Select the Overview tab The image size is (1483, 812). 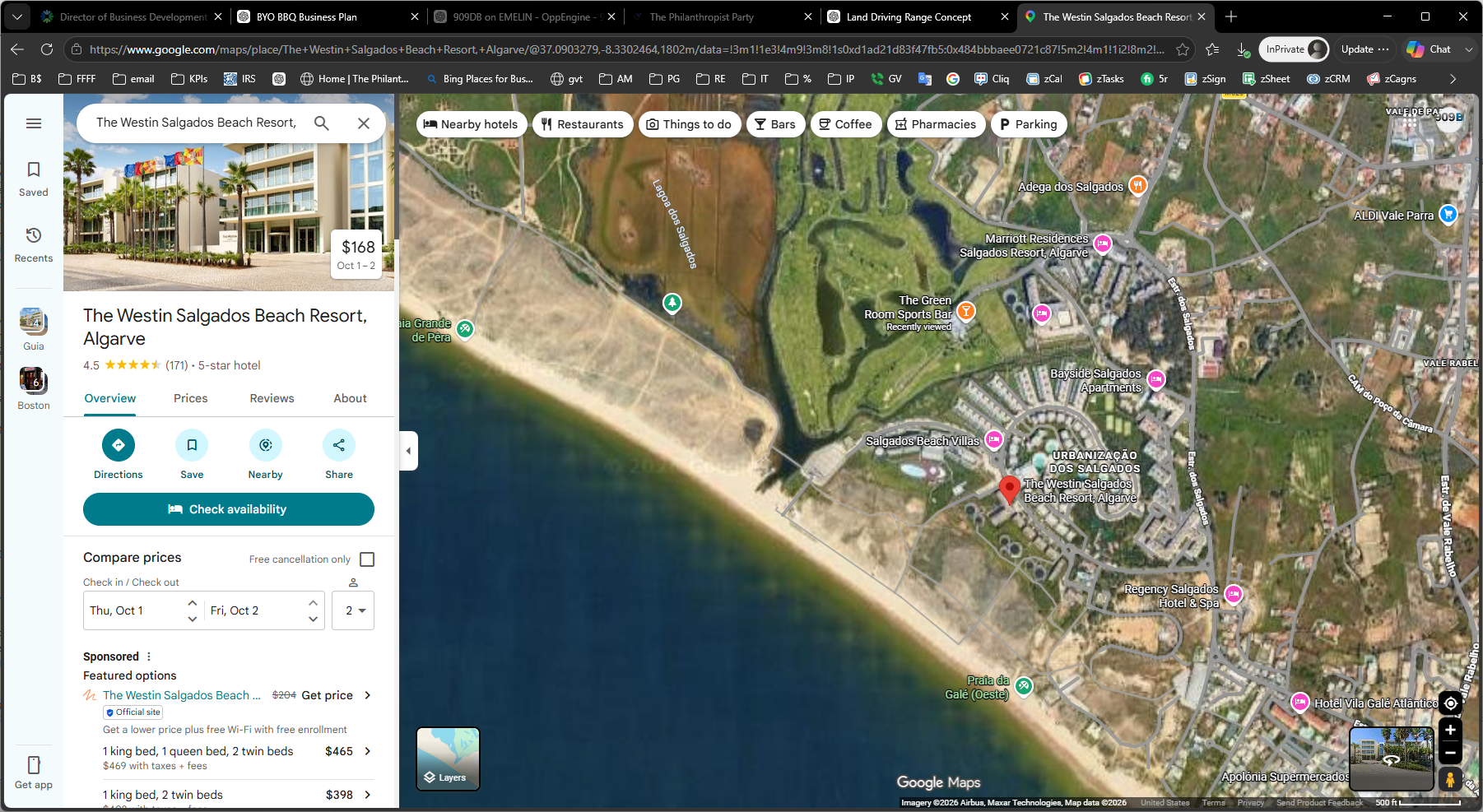click(110, 398)
